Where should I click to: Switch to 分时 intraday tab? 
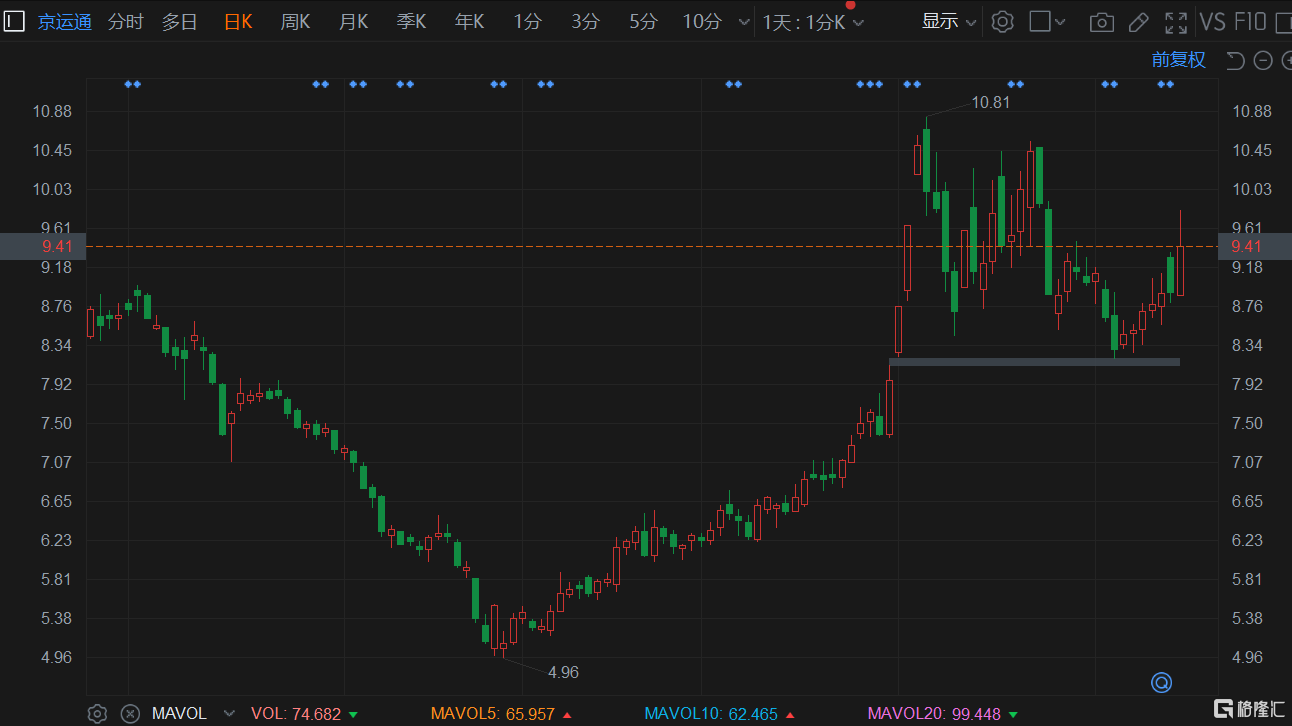pyautogui.click(x=126, y=22)
